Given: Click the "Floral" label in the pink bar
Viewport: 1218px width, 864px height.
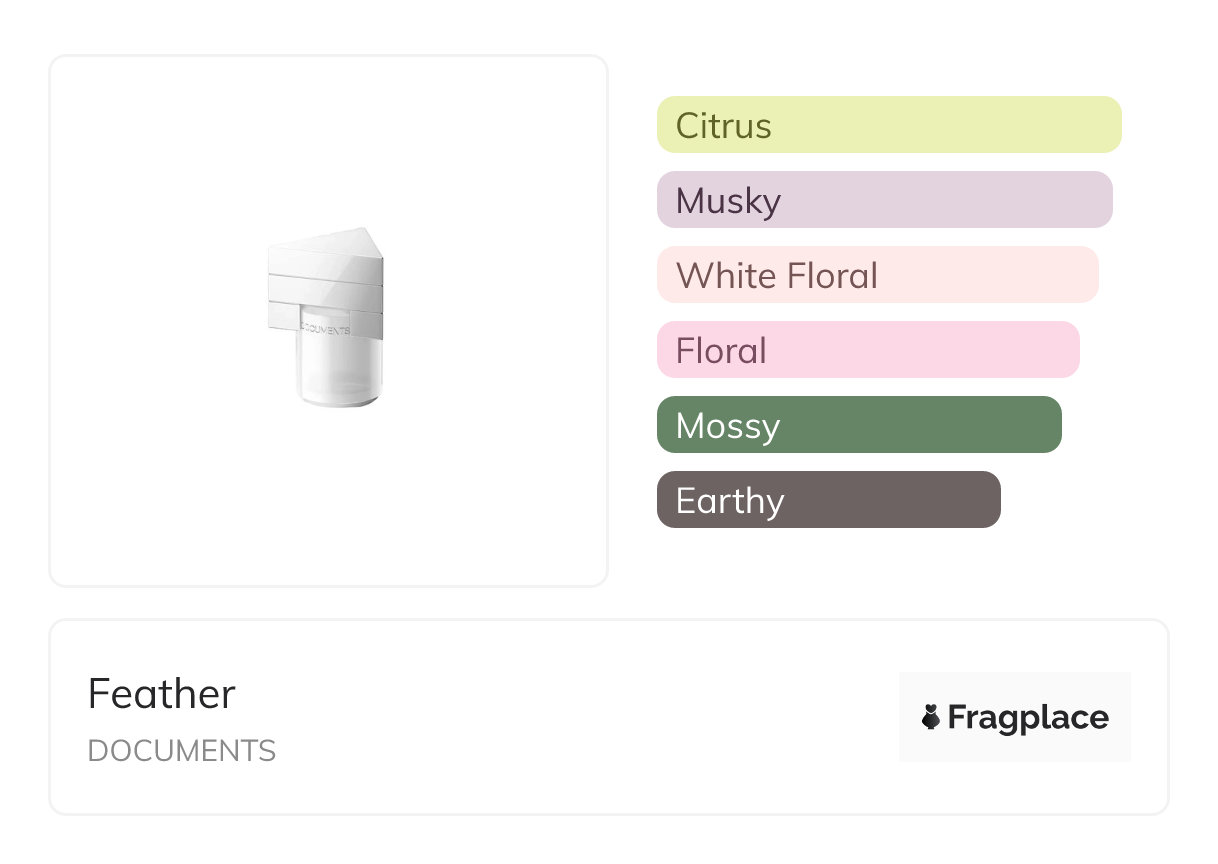Looking at the screenshot, I should (721, 351).
